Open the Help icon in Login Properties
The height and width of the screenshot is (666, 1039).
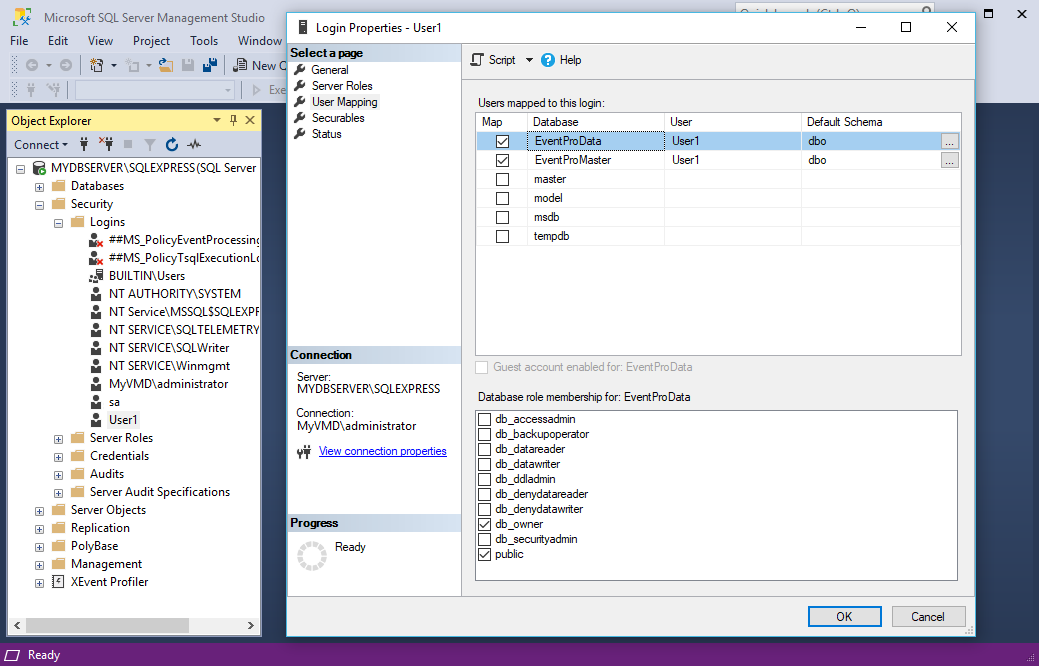click(548, 60)
